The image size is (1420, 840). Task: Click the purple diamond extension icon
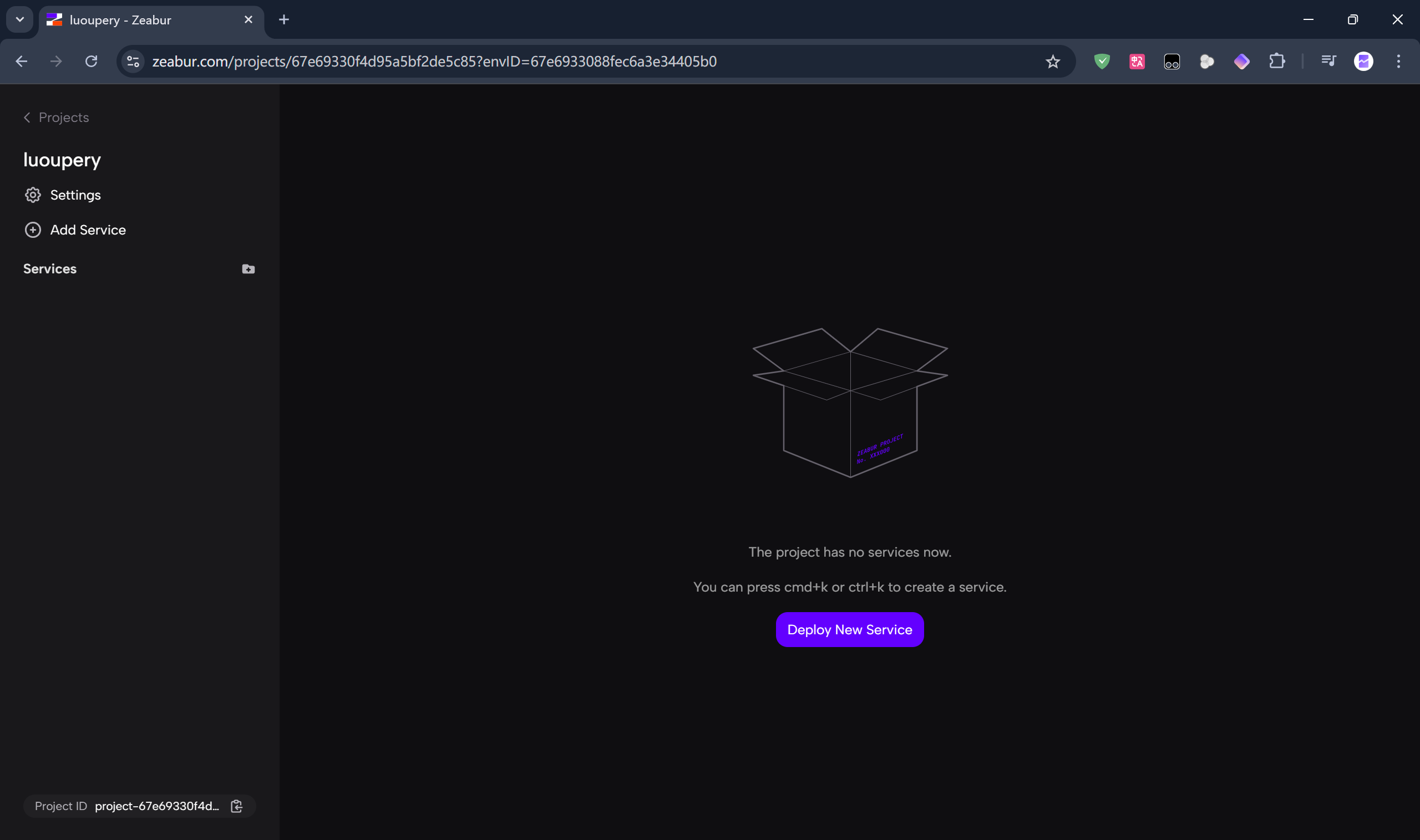pos(1241,61)
